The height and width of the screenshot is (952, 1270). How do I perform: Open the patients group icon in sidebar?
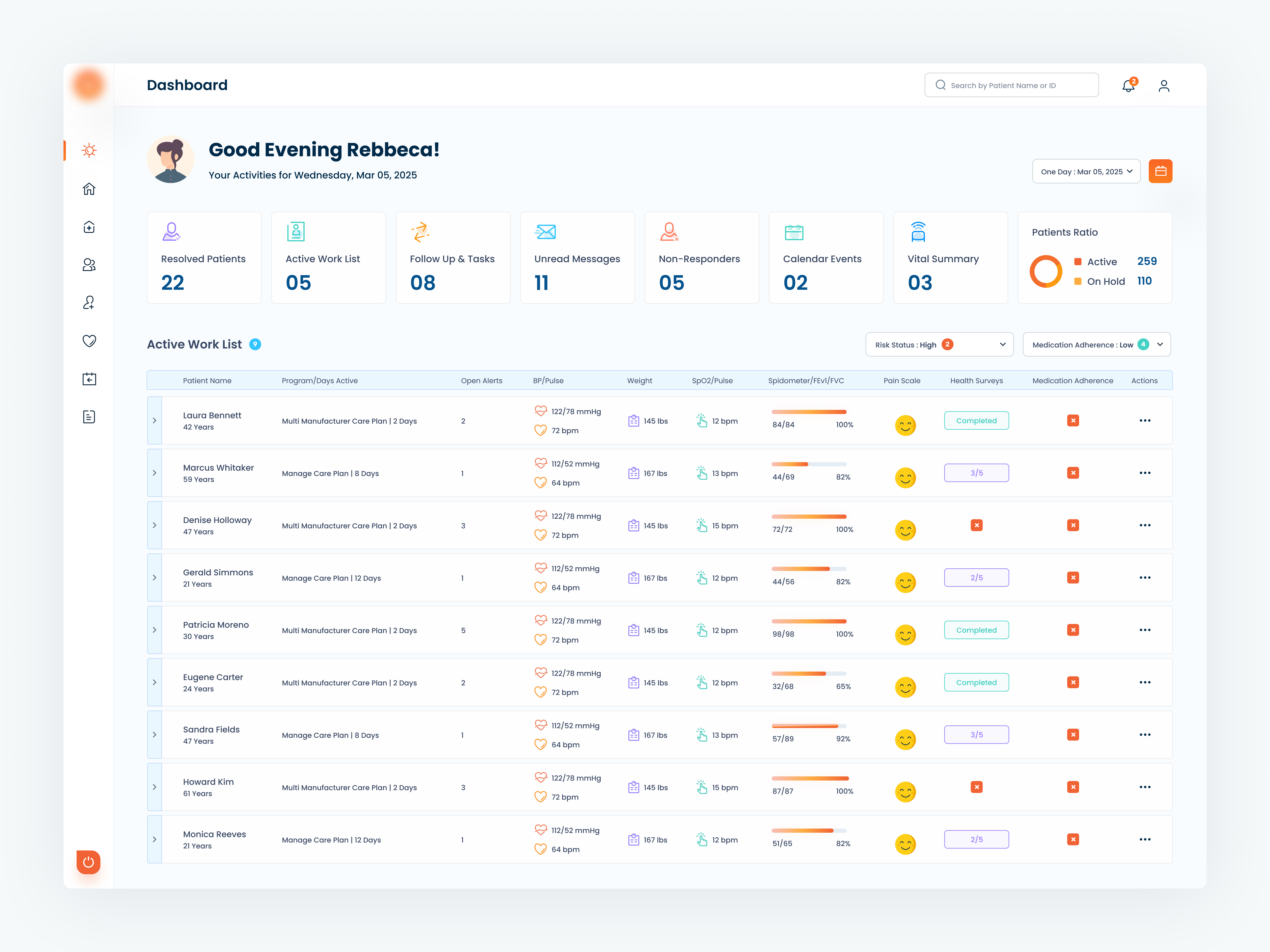point(89,265)
